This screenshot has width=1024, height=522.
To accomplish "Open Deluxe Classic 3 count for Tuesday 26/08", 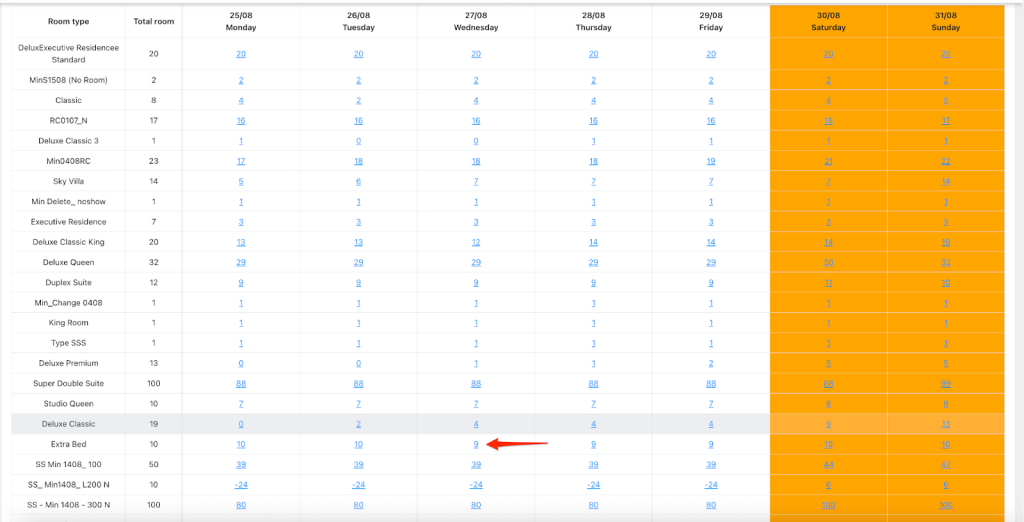I will (358, 141).
